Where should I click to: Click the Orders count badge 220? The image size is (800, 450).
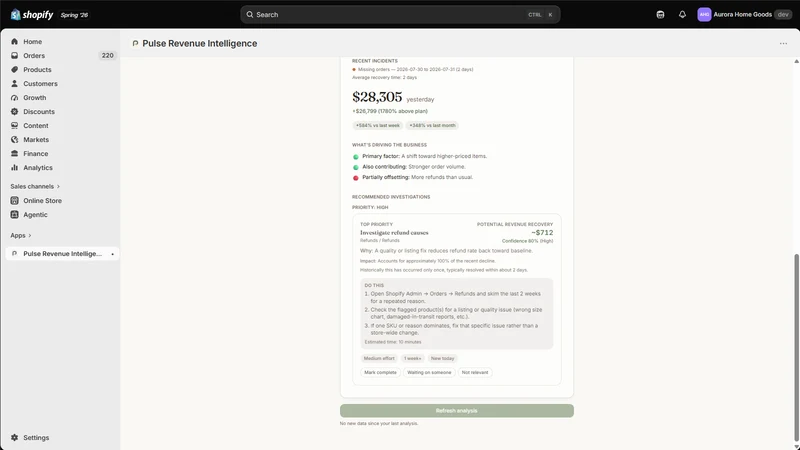tap(108, 56)
